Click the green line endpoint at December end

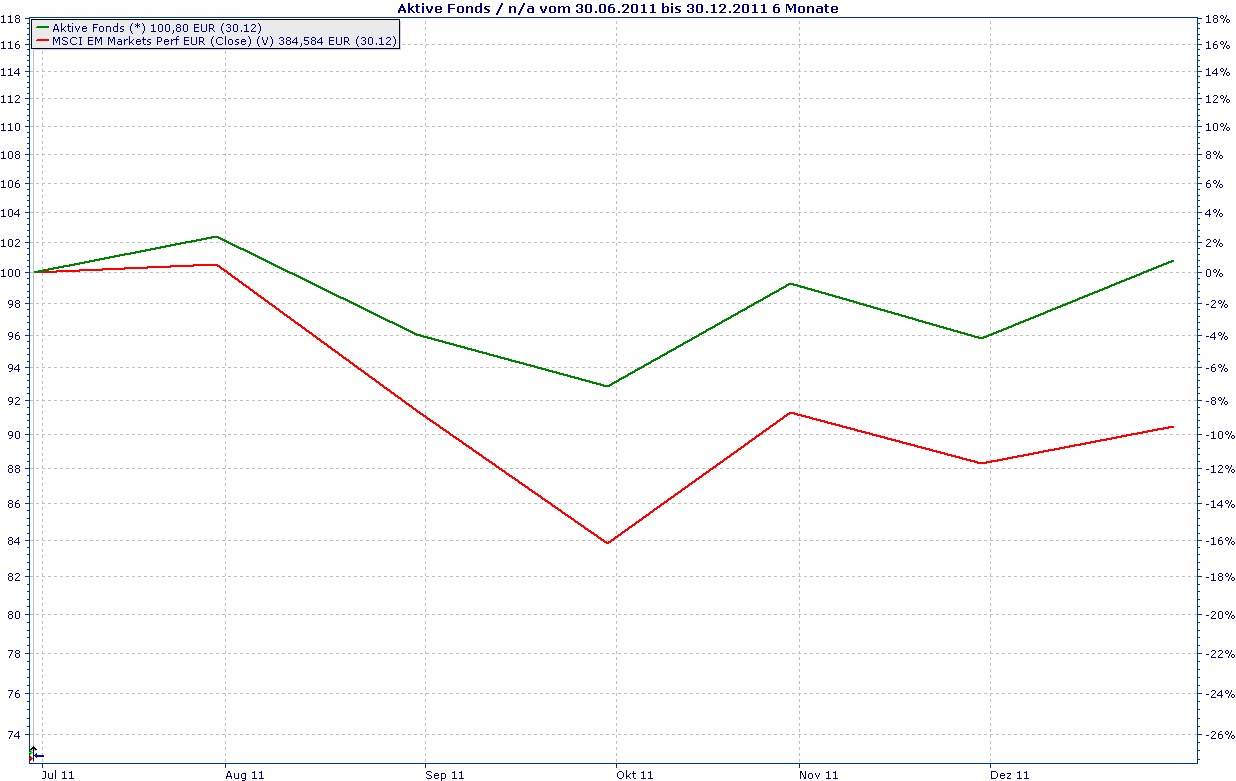1173,260
